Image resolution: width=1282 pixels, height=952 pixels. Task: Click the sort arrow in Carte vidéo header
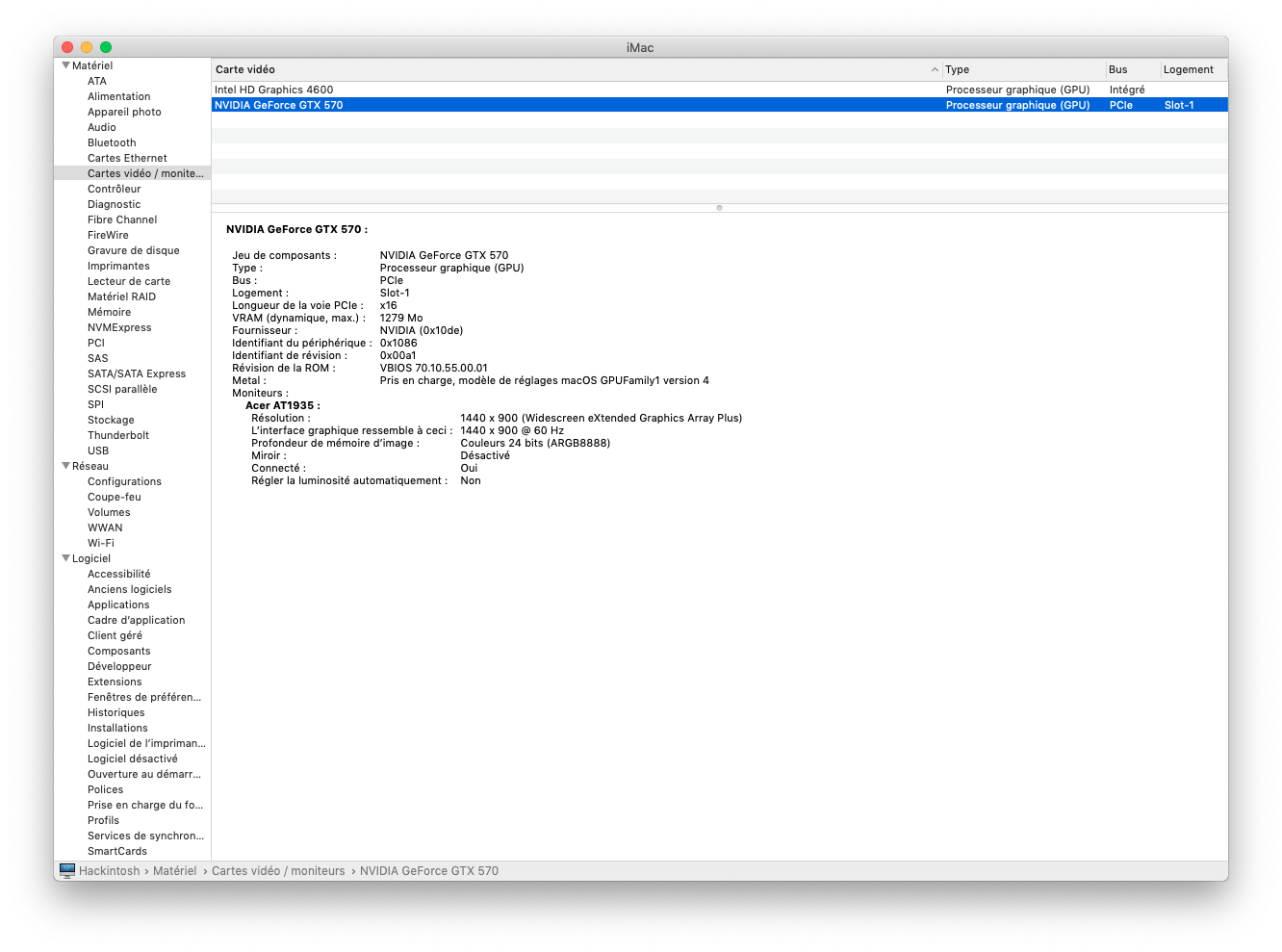(935, 69)
